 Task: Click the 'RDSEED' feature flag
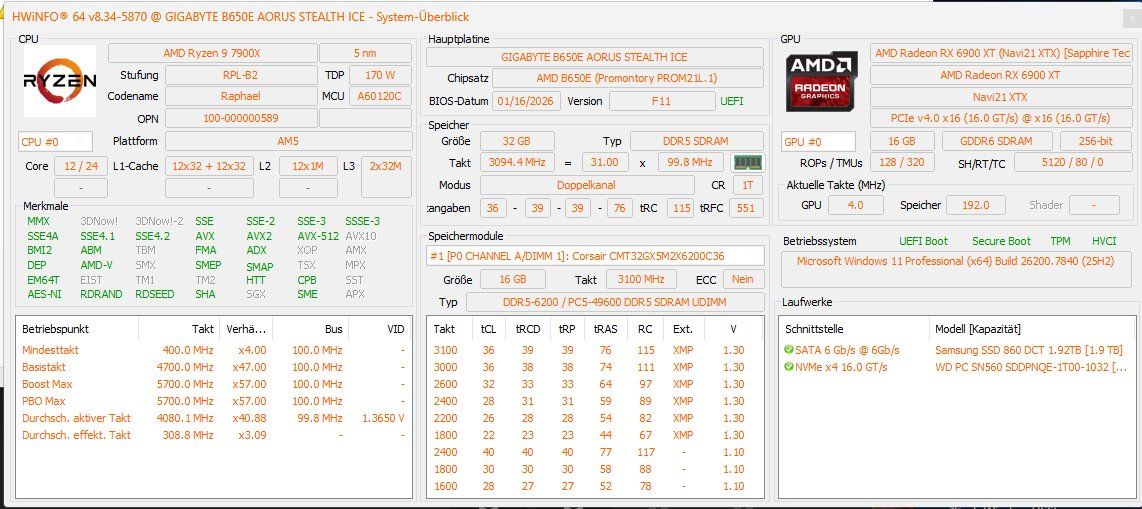(x=155, y=294)
